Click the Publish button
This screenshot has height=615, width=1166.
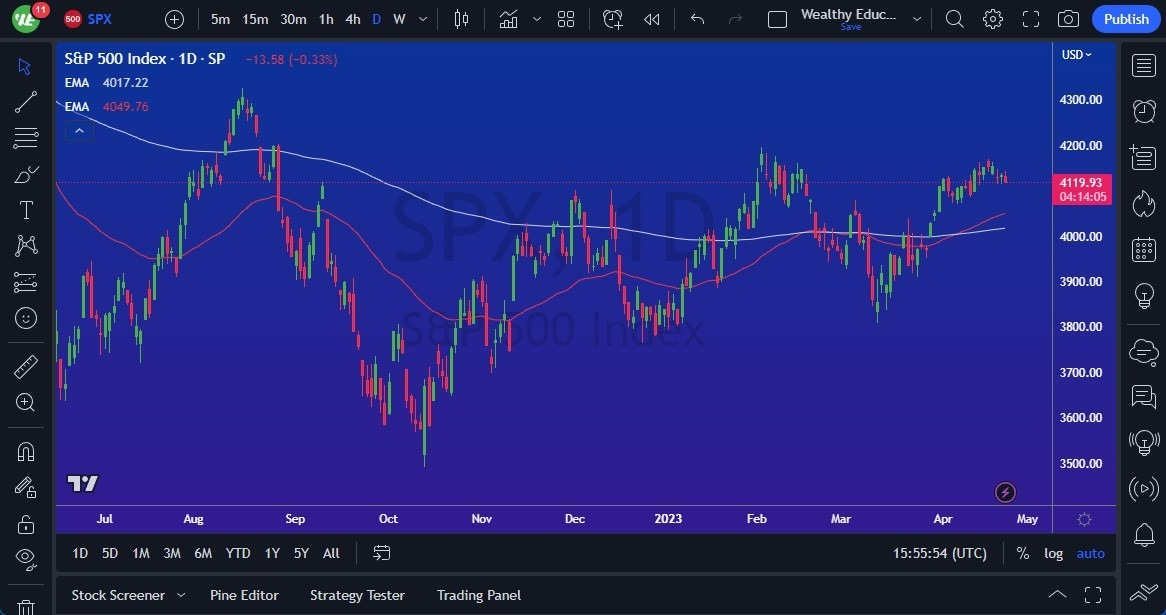1125,18
